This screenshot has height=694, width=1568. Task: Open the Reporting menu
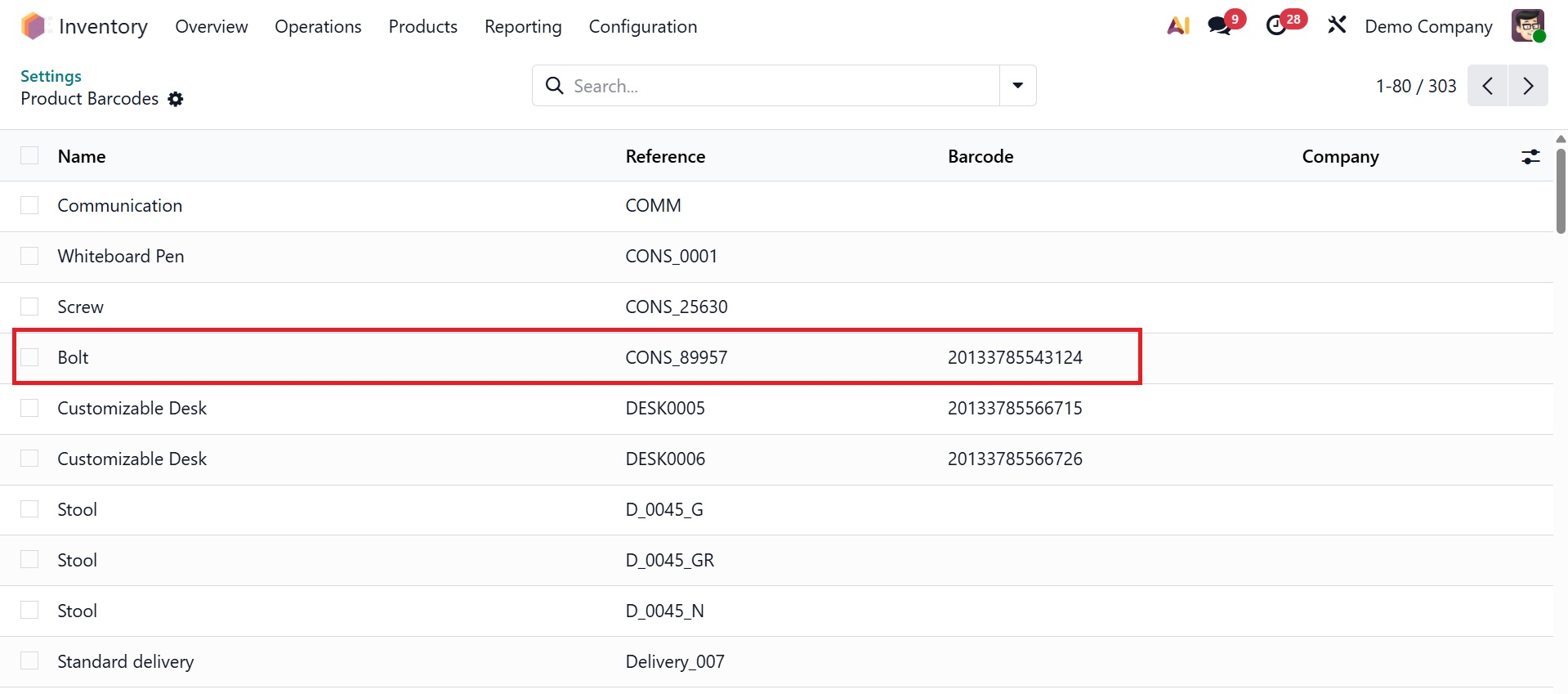click(523, 26)
